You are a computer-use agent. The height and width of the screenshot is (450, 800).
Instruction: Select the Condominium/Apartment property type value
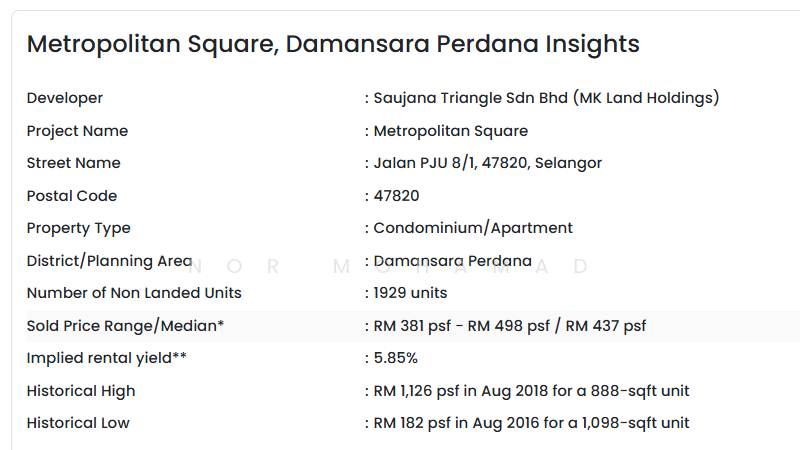click(472, 228)
